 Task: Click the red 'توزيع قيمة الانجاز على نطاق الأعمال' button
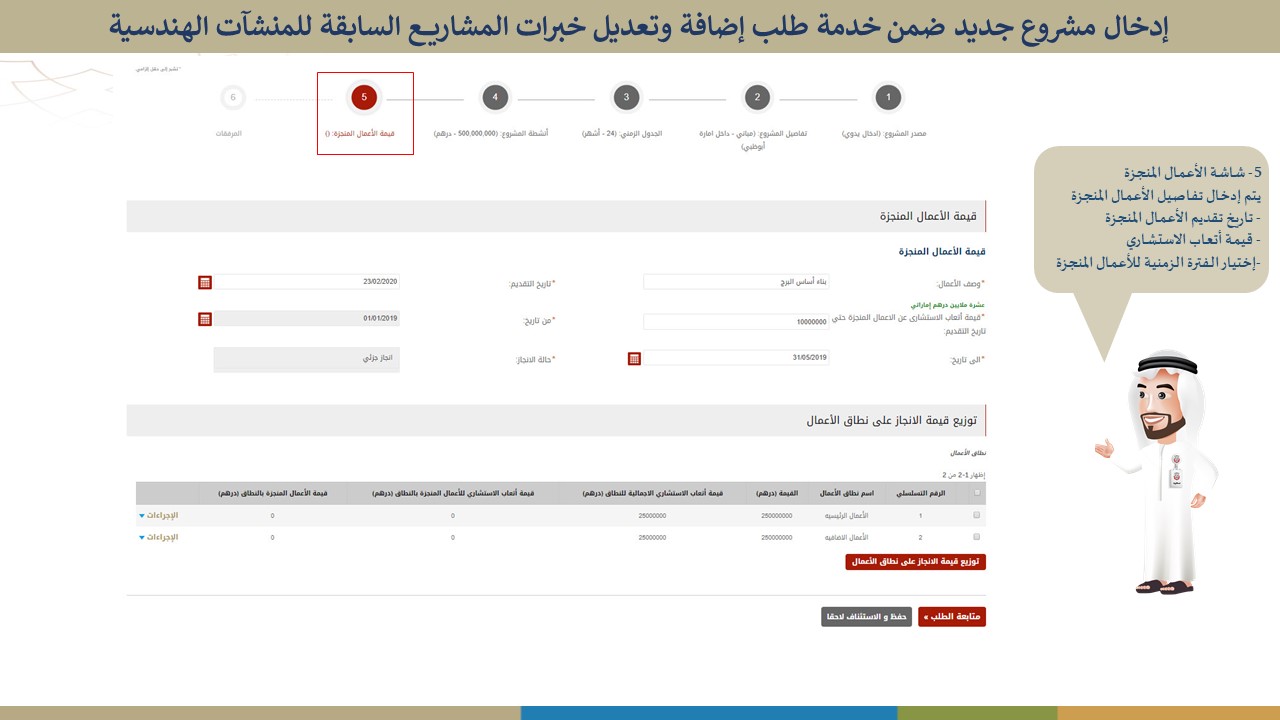click(x=915, y=562)
